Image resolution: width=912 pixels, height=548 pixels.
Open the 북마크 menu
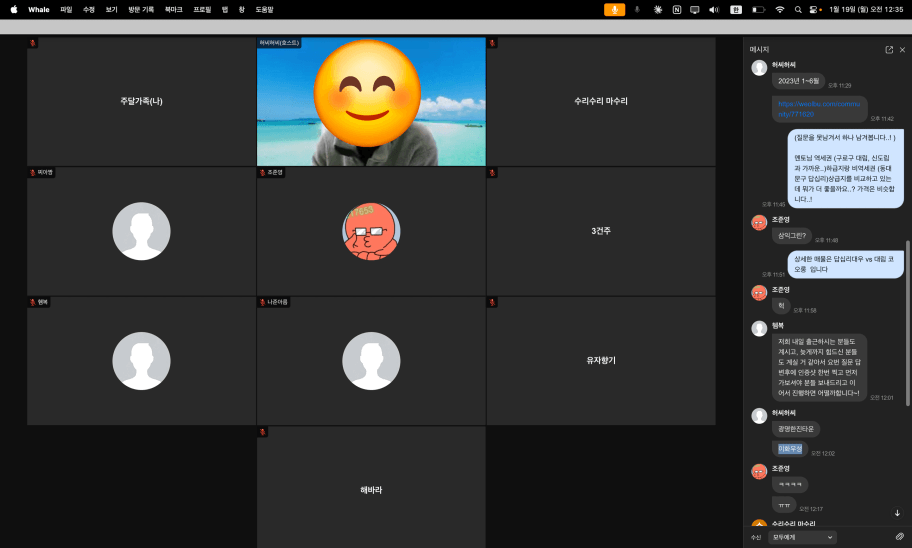click(174, 9)
